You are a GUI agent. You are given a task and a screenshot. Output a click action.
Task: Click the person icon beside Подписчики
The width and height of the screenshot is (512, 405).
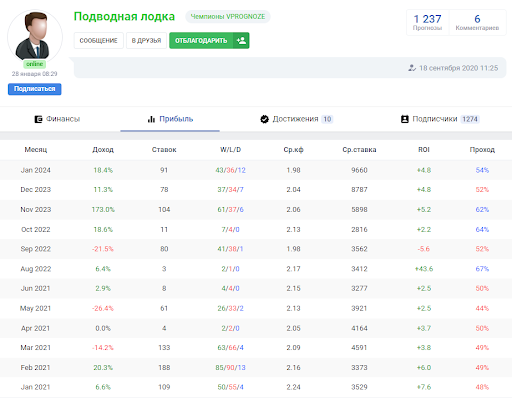click(x=405, y=119)
